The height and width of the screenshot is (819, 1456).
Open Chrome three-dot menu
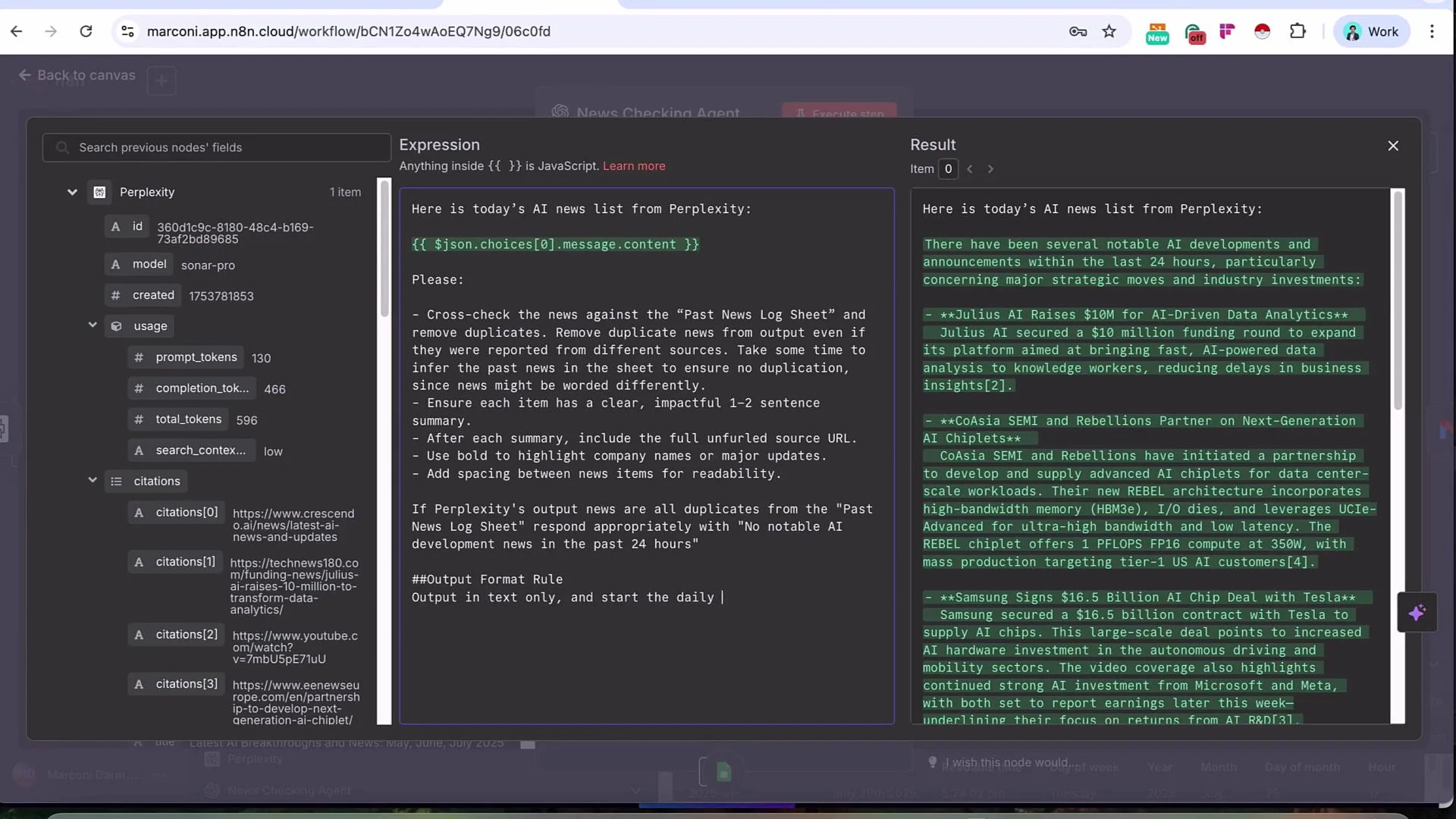[1432, 31]
